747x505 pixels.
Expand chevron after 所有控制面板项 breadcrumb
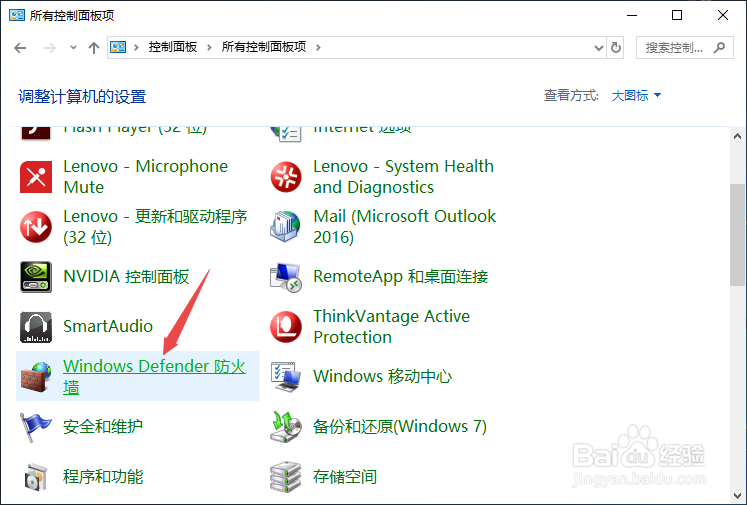(318, 47)
